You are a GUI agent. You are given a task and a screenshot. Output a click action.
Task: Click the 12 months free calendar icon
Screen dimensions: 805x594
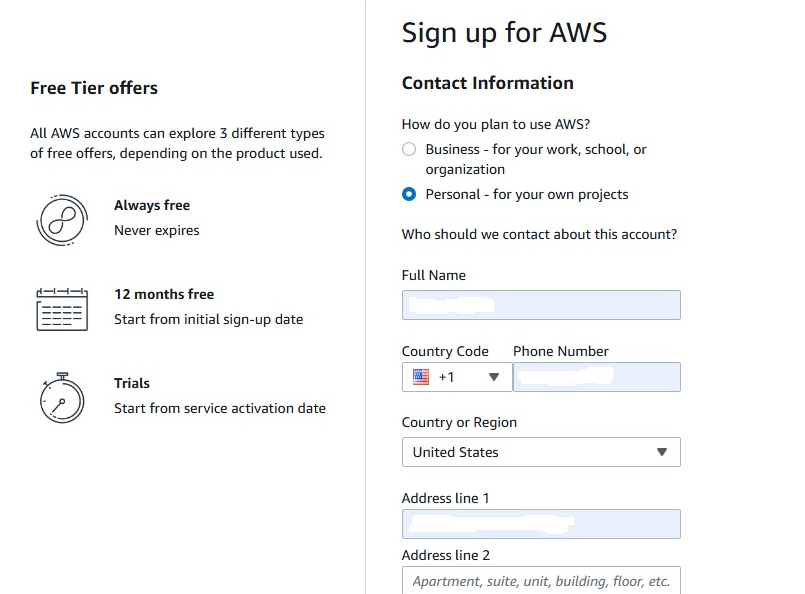[x=62, y=310]
